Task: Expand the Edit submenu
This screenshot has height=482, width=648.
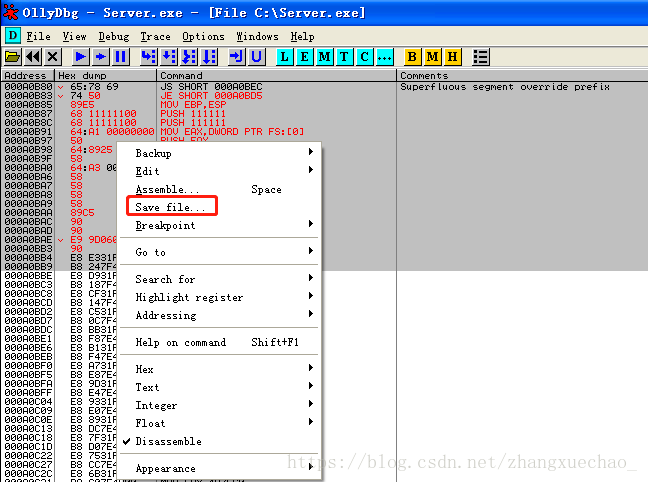Action: click(220, 171)
